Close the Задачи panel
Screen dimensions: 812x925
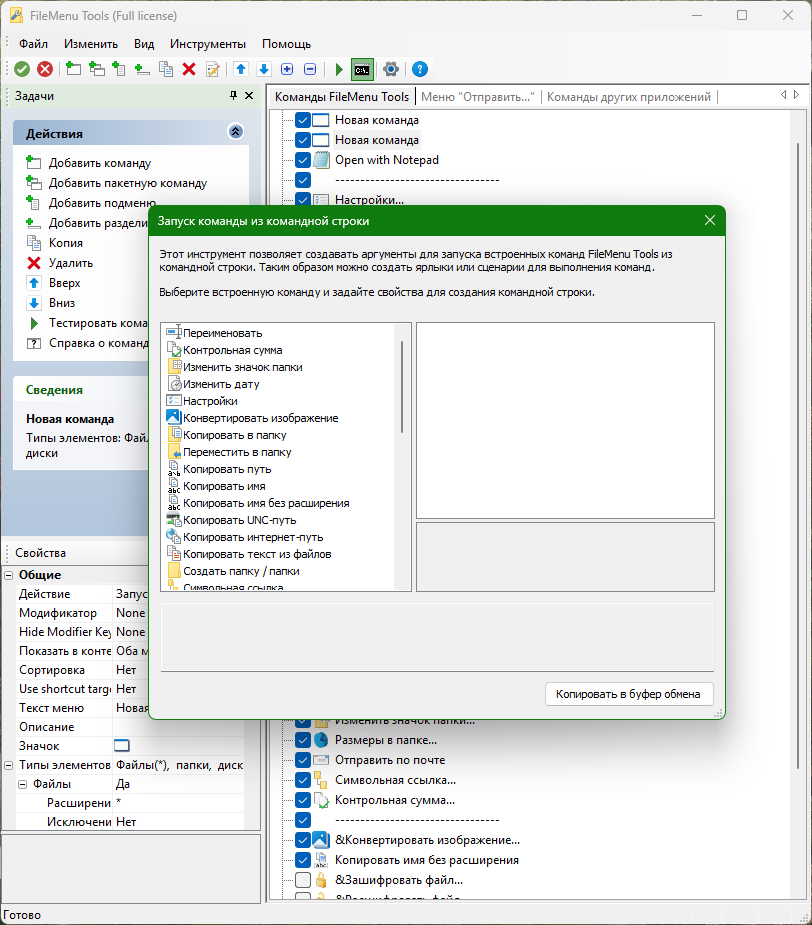pyautogui.click(x=249, y=95)
